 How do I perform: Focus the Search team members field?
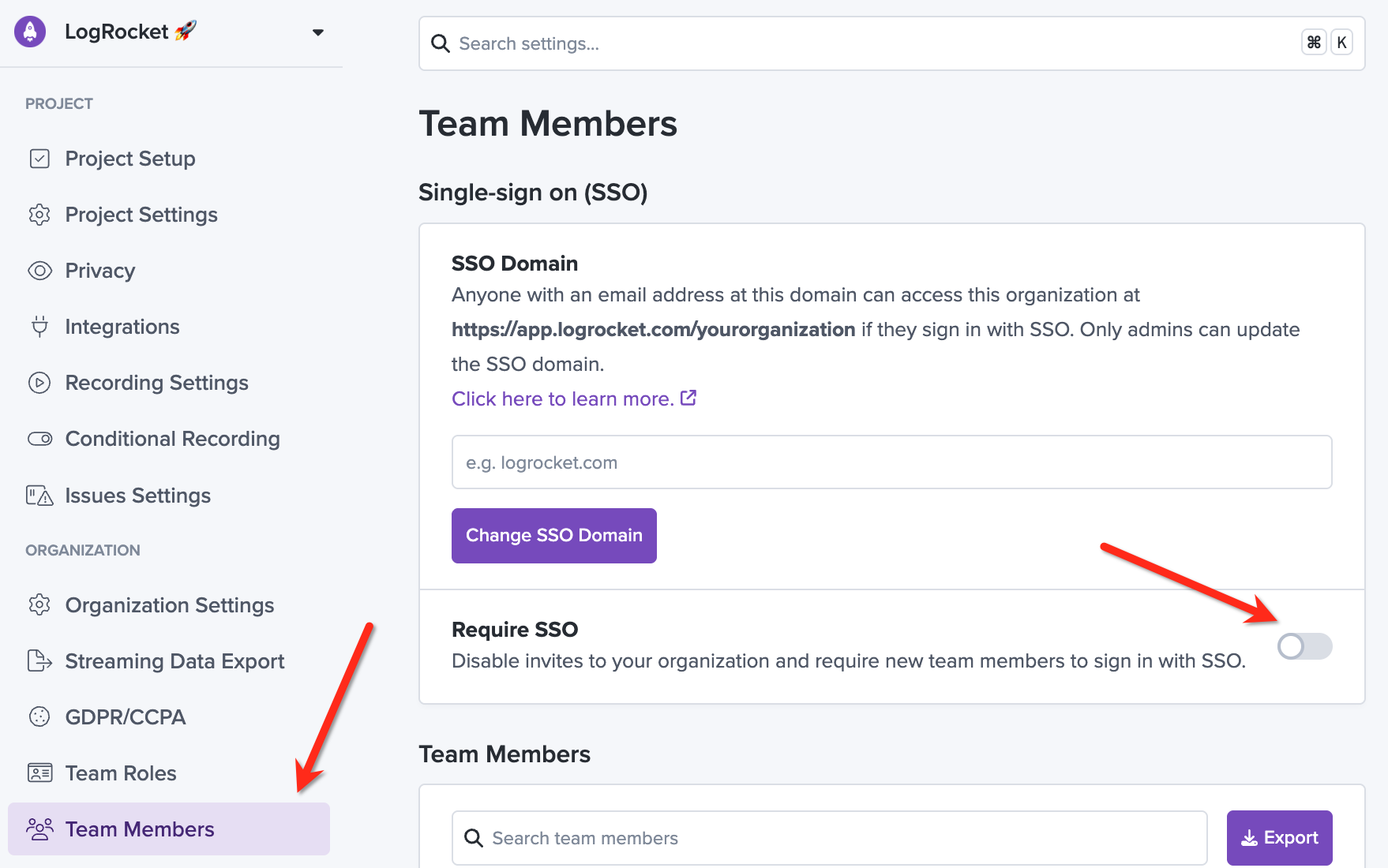(x=830, y=838)
